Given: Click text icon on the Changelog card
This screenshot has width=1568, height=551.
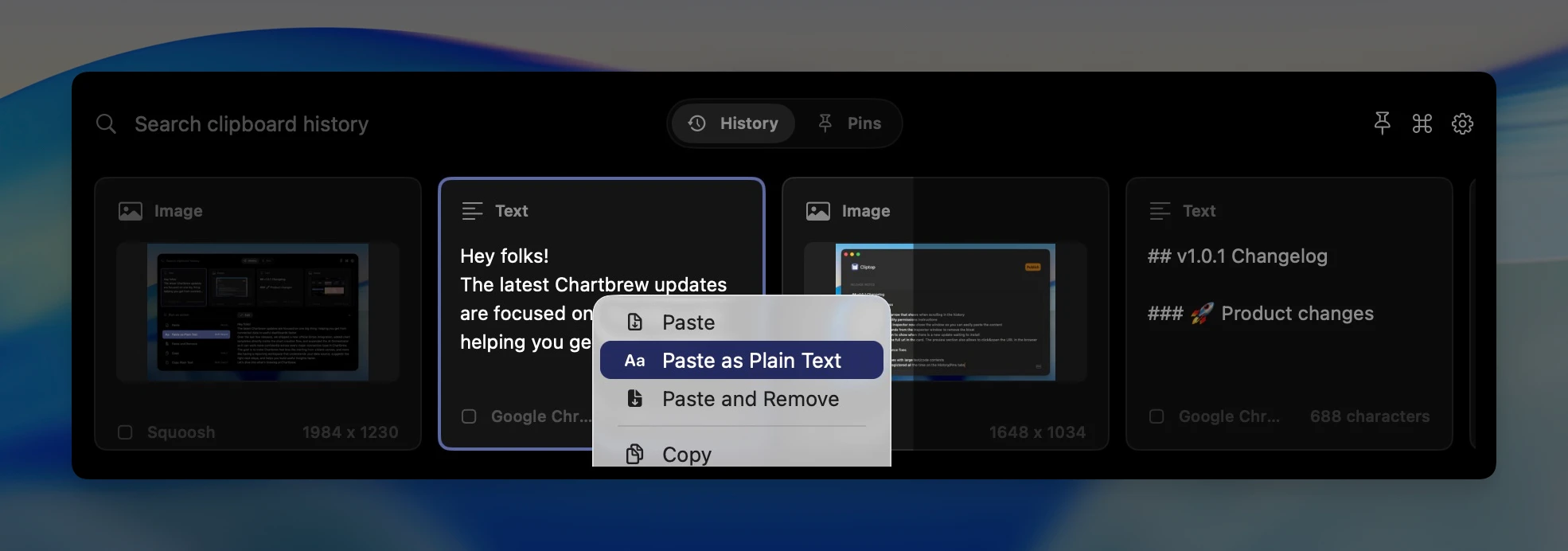Looking at the screenshot, I should pos(1160,211).
